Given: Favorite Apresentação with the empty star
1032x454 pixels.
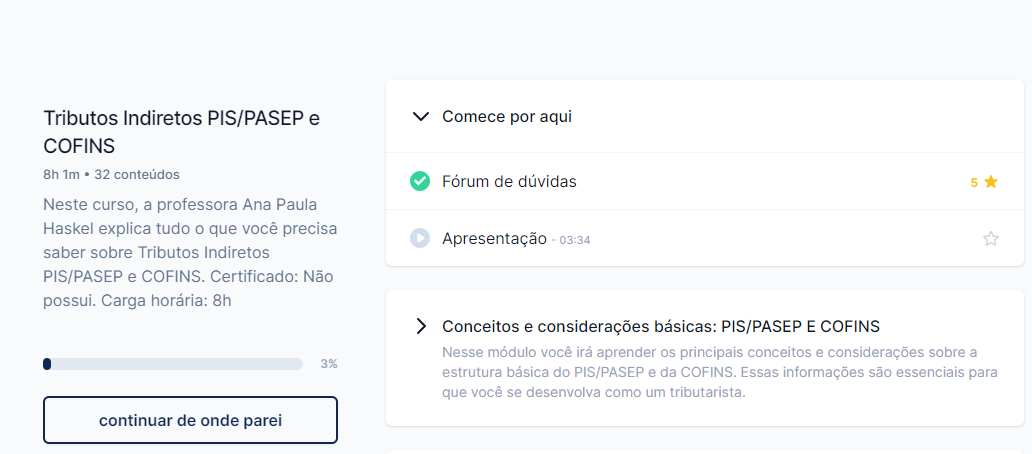Looking at the screenshot, I should pyautogui.click(x=991, y=239).
